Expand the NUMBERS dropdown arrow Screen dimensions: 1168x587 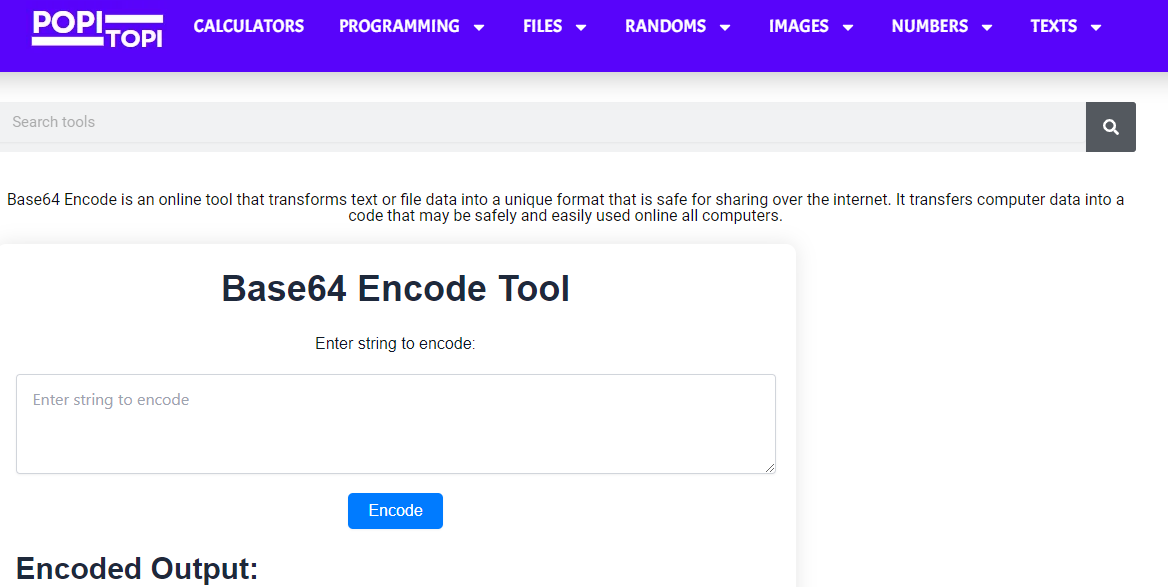988,27
